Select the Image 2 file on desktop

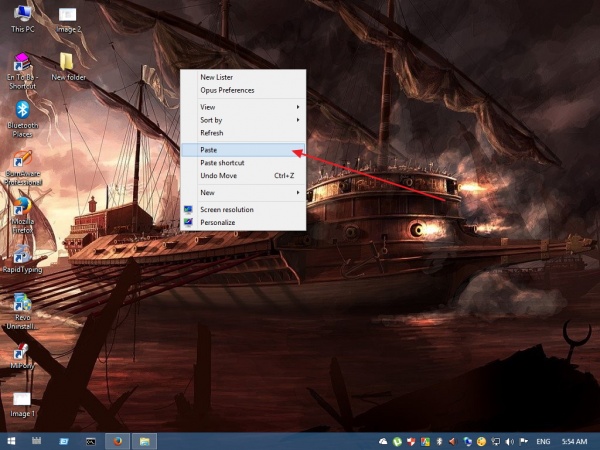point(68,15)
